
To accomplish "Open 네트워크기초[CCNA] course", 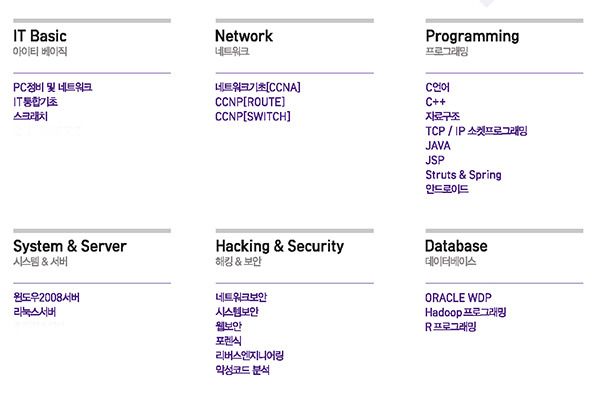I will pos(258,87).
